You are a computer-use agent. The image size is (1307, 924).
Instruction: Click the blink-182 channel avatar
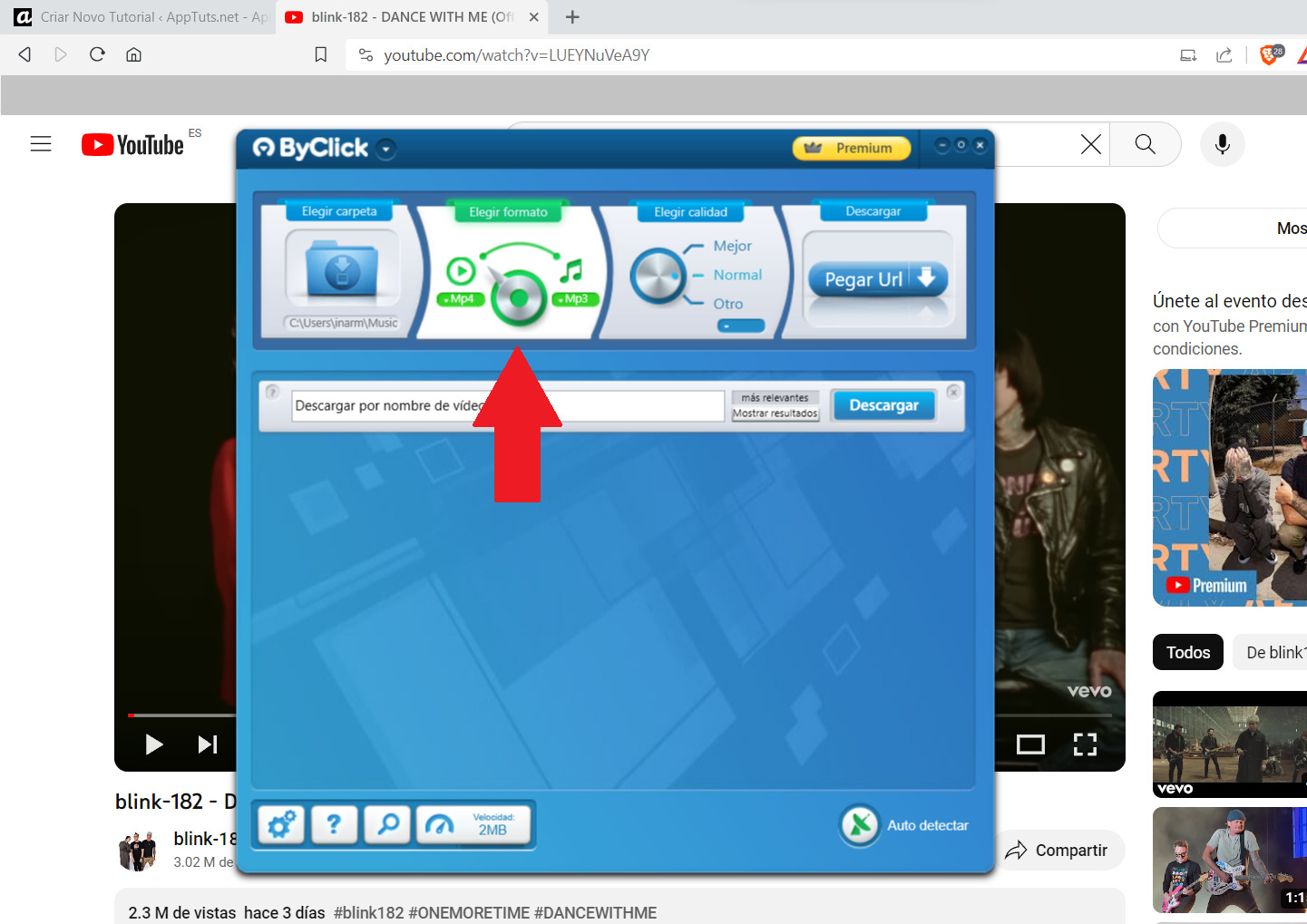138,851
